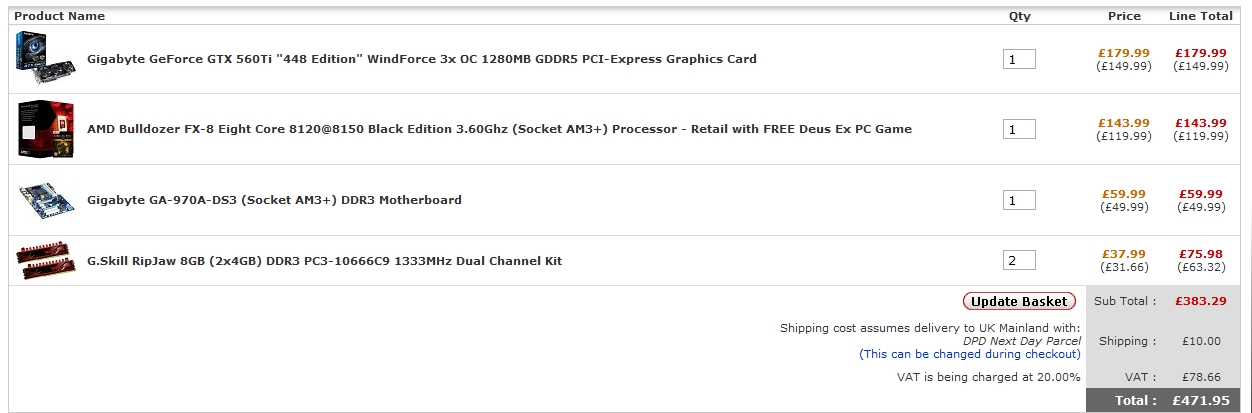Click the Line Total column header
The image size is (1252, 413).
coord(1200,16)
